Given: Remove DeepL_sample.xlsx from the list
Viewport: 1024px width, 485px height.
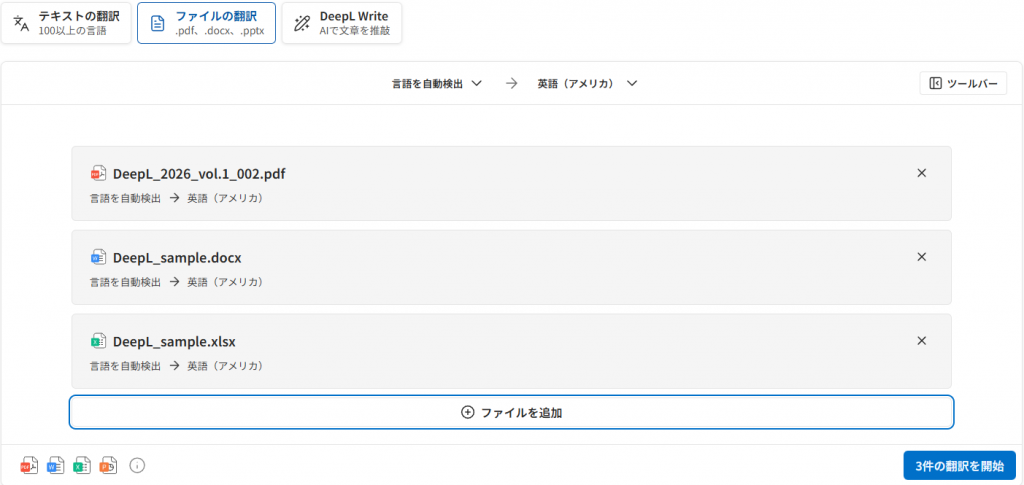Looking at the screenshot, I should click(x=921, y=341).
